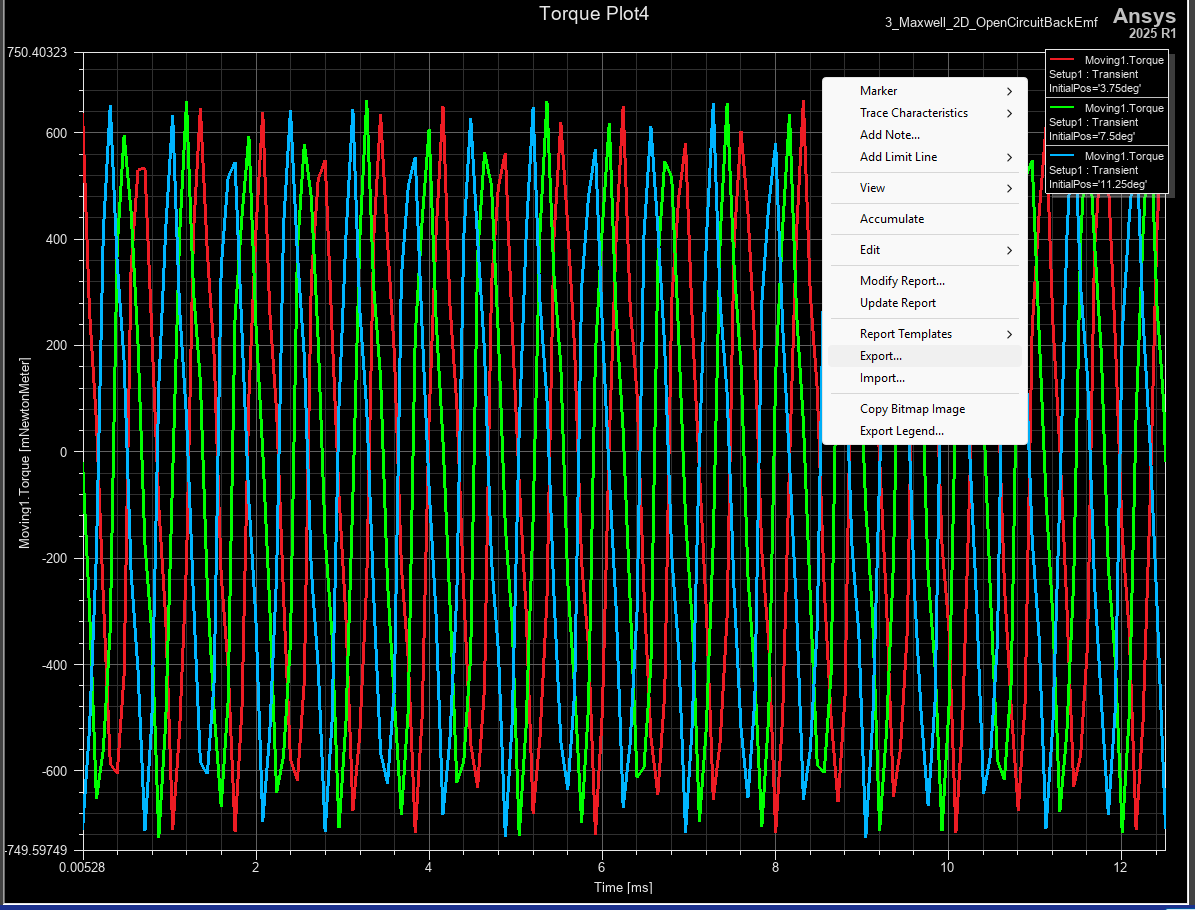Image resolution: width=1195 pixels, height=910 pixels.
Task: Open the View submenu
Action: (872, 188)
